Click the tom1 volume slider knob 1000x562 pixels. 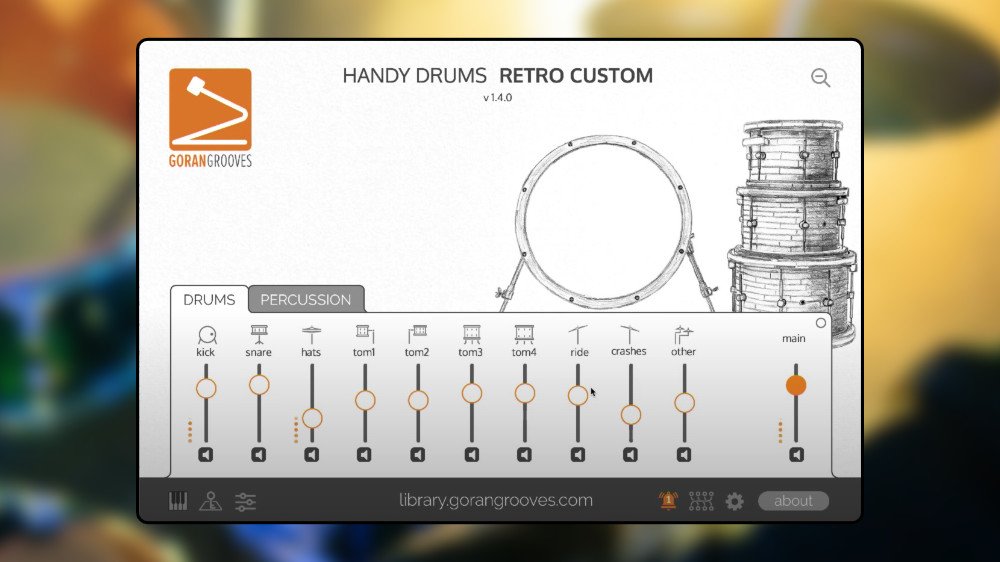365,401
